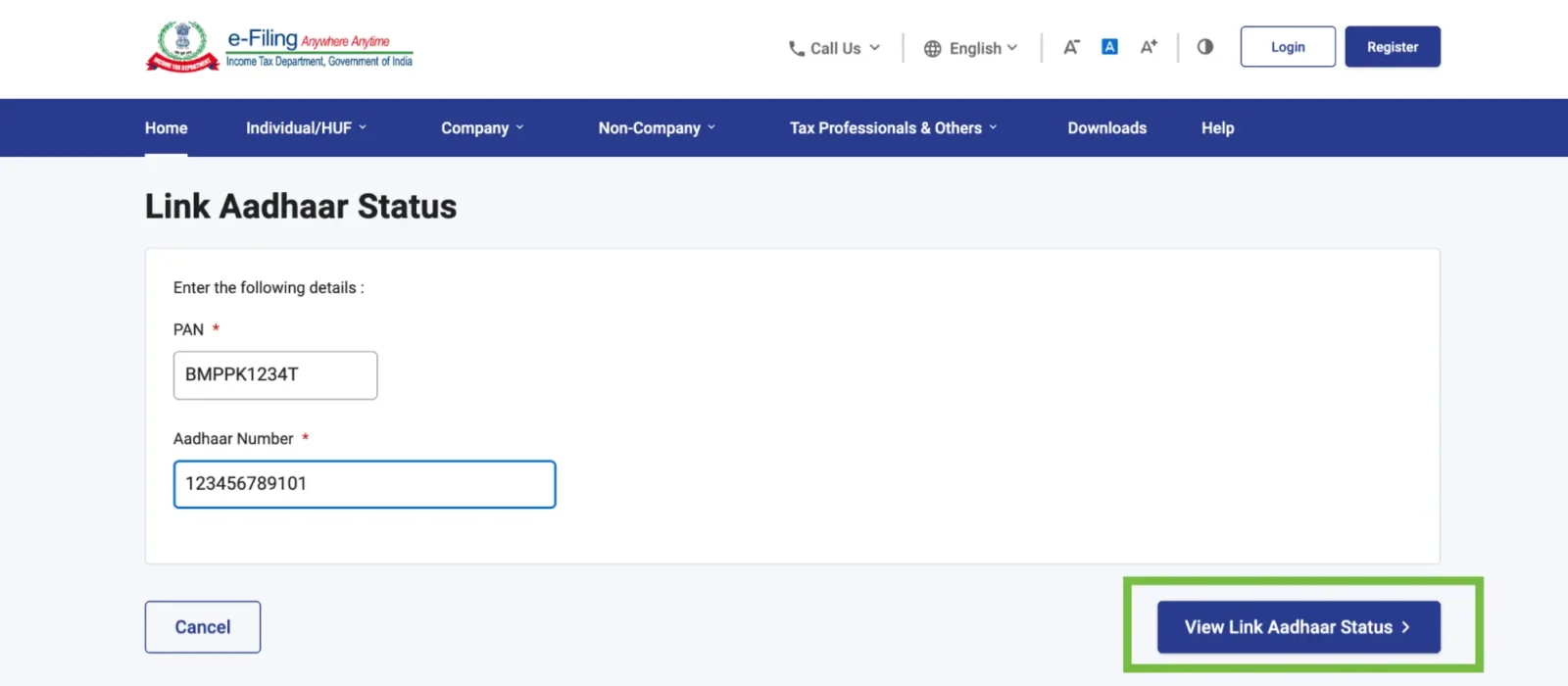
Task: Toggle the high contrast mode icon
Action: coord(1205,46)
